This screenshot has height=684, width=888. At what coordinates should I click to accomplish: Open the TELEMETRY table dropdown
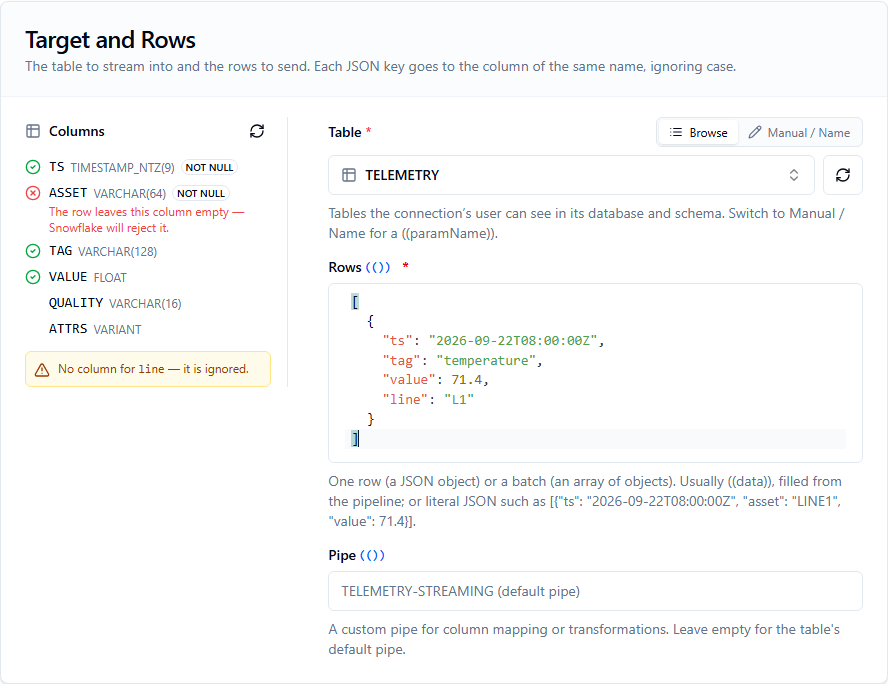pyautogui.click(x=571, y=175)
